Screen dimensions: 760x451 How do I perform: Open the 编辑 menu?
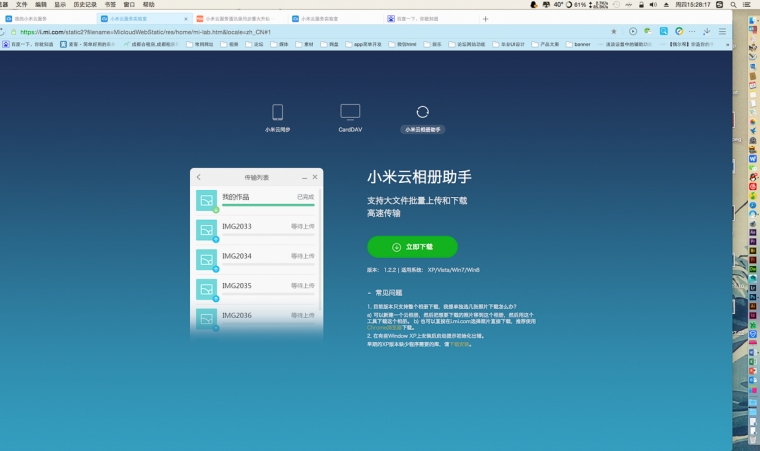tap(41, 4)
